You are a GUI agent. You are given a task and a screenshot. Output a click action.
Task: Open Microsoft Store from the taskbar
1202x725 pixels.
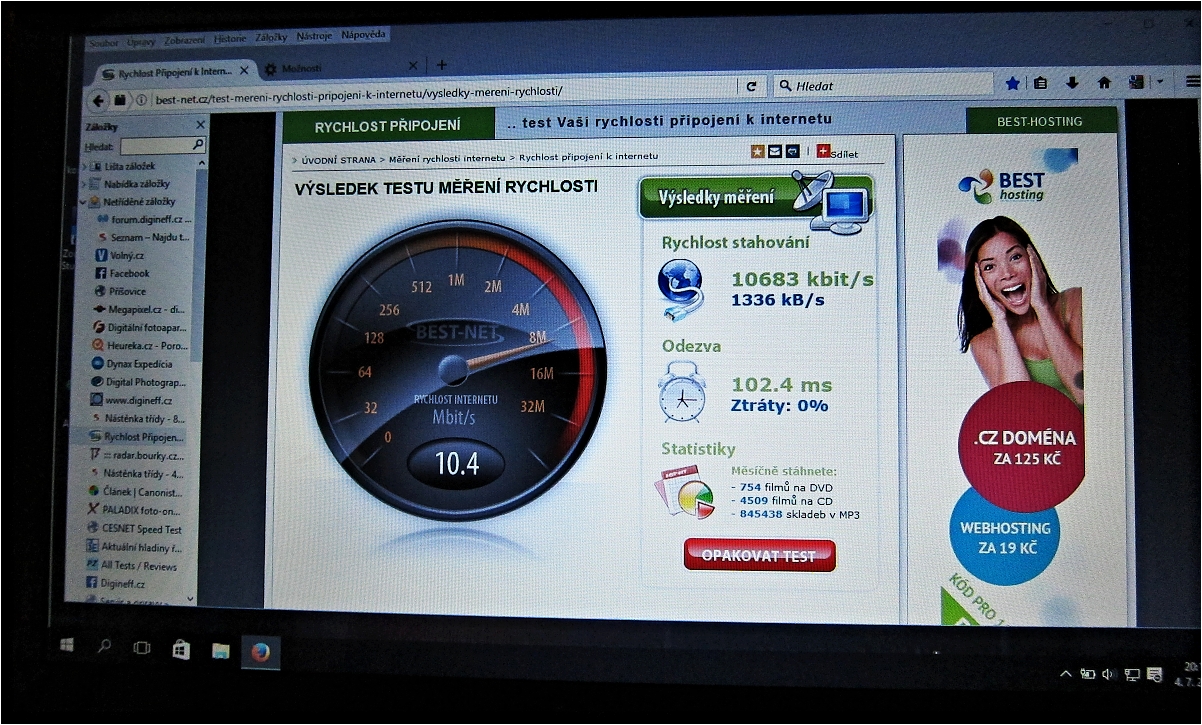(x=181, y=650)
